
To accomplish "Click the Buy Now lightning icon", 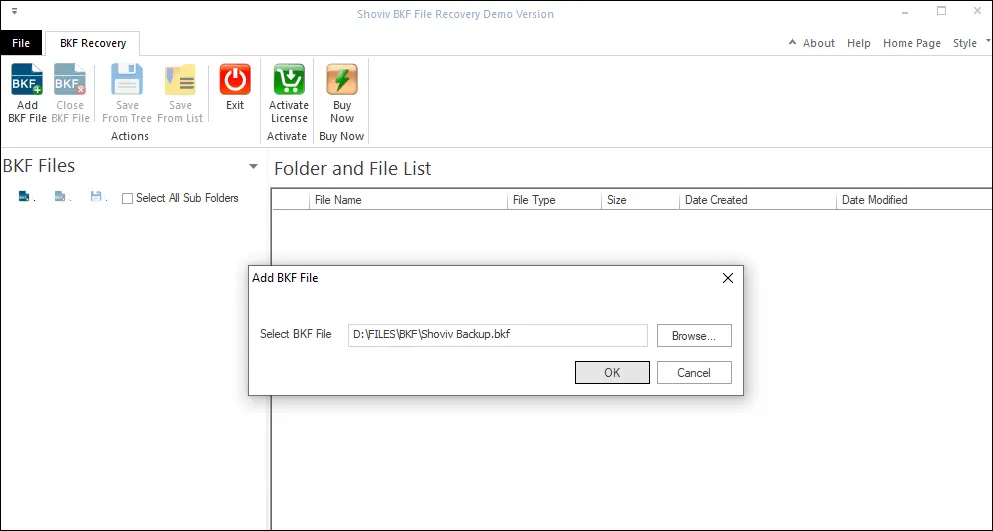I will (x=342, y=79).
